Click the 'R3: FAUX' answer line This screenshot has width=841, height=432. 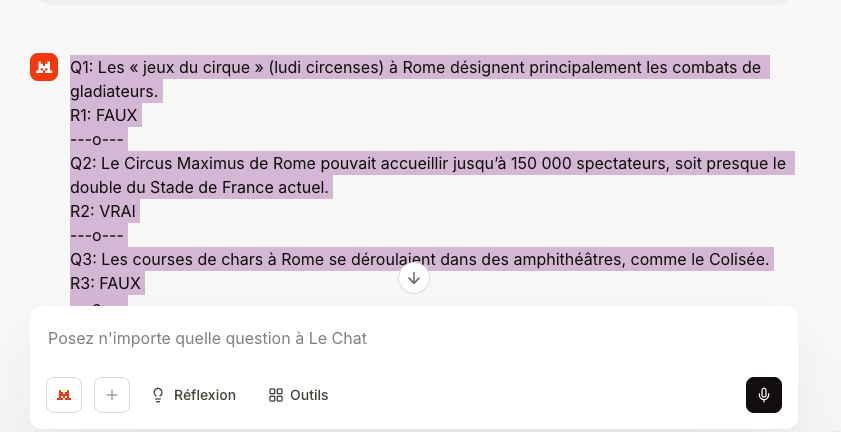pyautogui.click(x=105, y=283)
